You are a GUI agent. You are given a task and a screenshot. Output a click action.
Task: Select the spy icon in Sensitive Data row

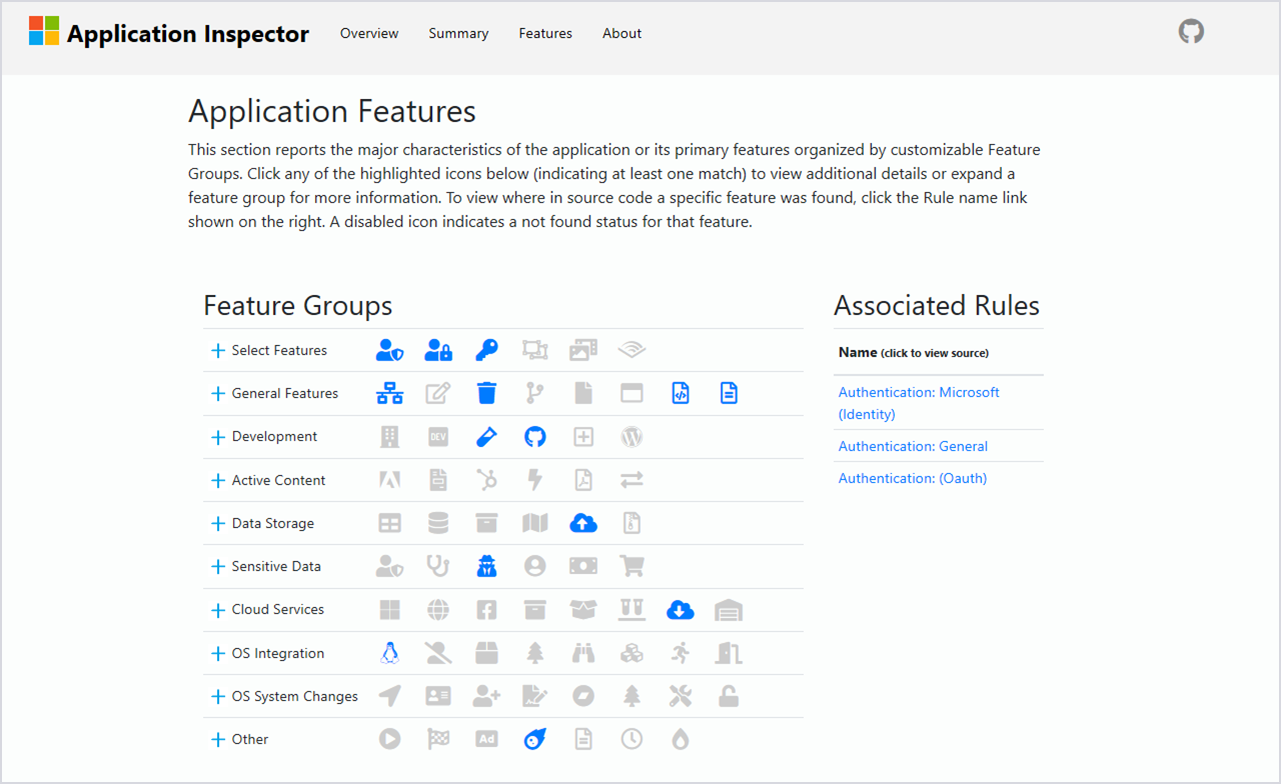[486, 565]
